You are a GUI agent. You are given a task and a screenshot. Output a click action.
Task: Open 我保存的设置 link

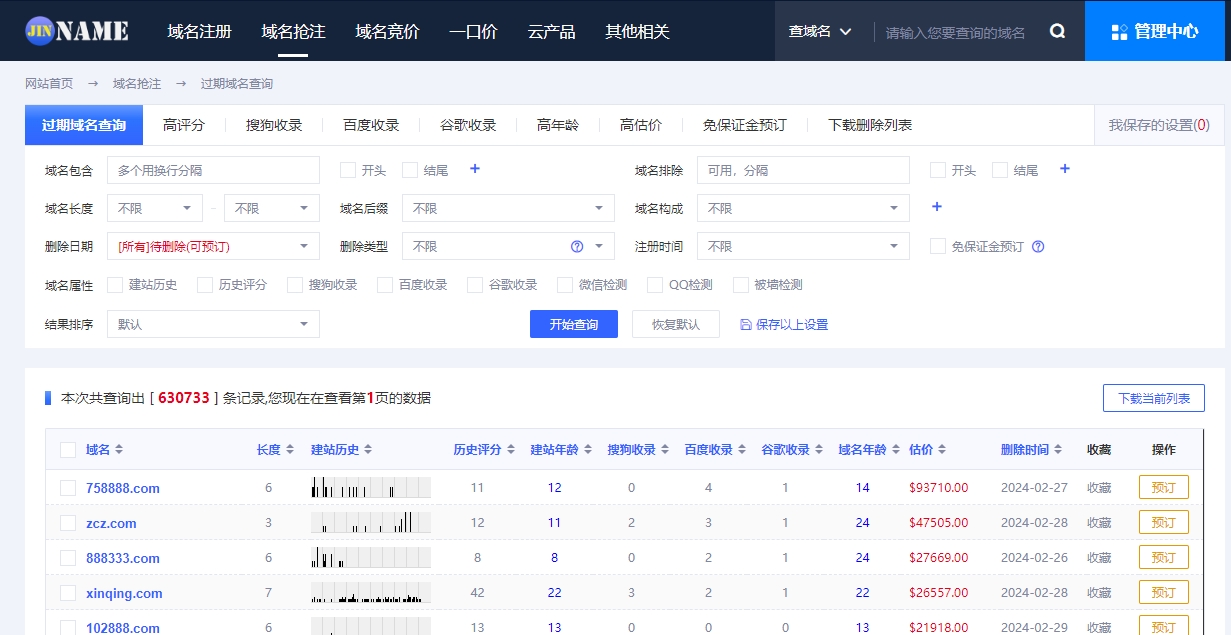tap(1159, 125)
